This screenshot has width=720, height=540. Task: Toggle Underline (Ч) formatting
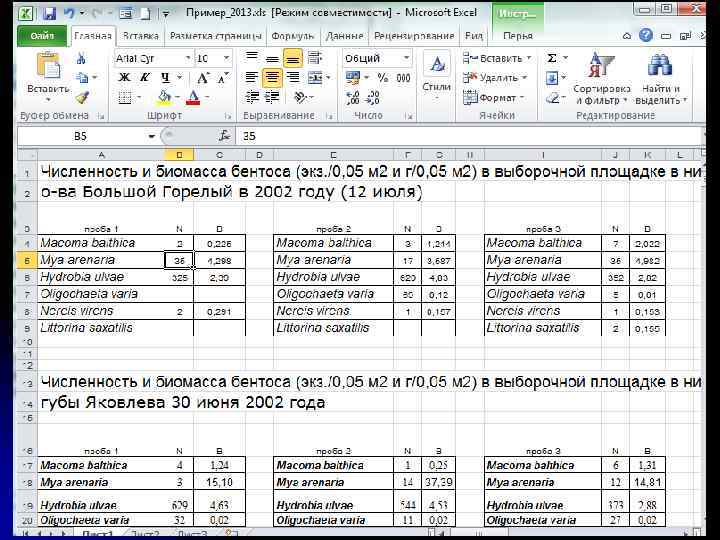pos(165,78)
